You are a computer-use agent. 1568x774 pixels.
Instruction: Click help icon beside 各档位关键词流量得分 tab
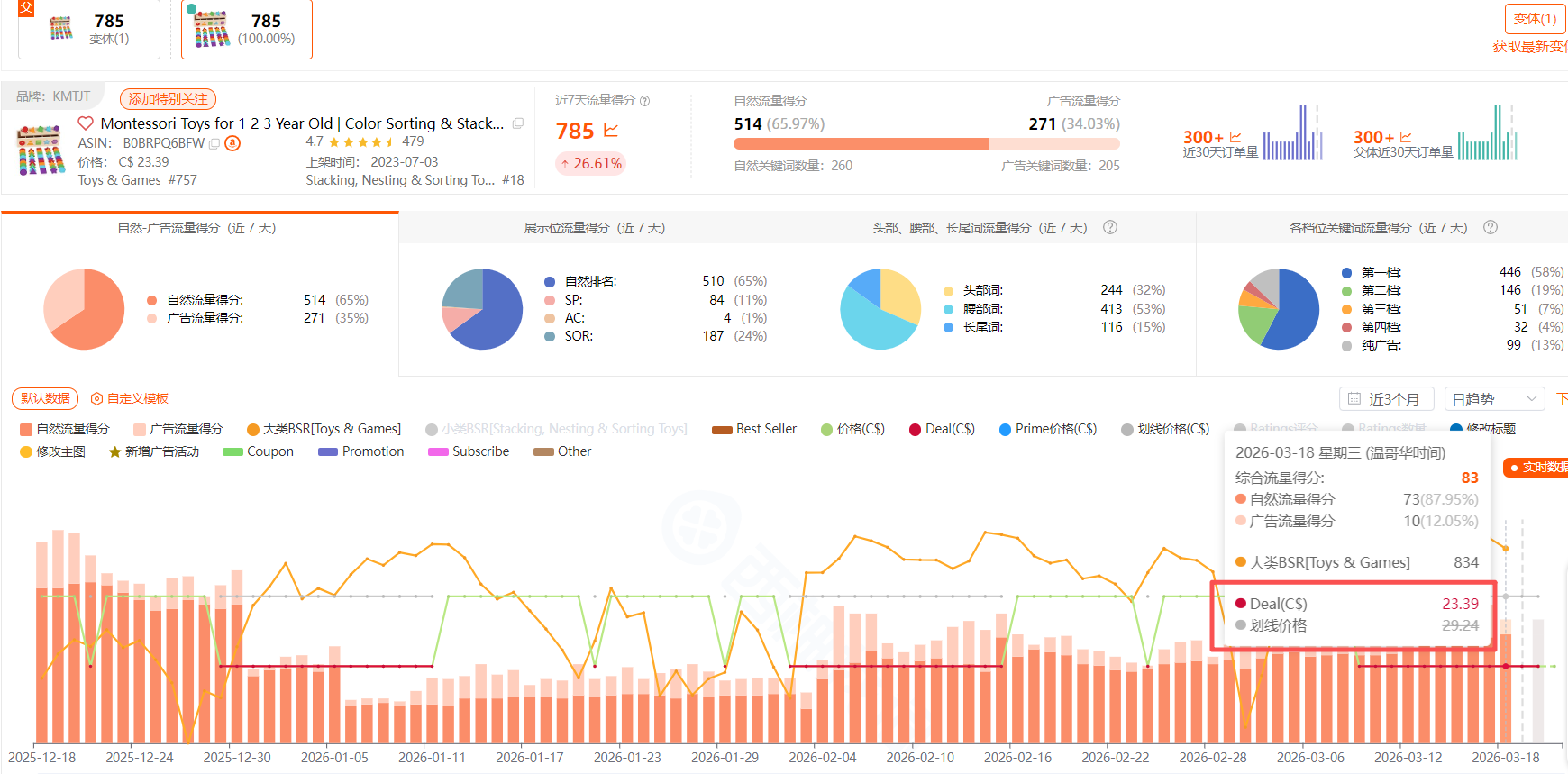coord(1491,228)
